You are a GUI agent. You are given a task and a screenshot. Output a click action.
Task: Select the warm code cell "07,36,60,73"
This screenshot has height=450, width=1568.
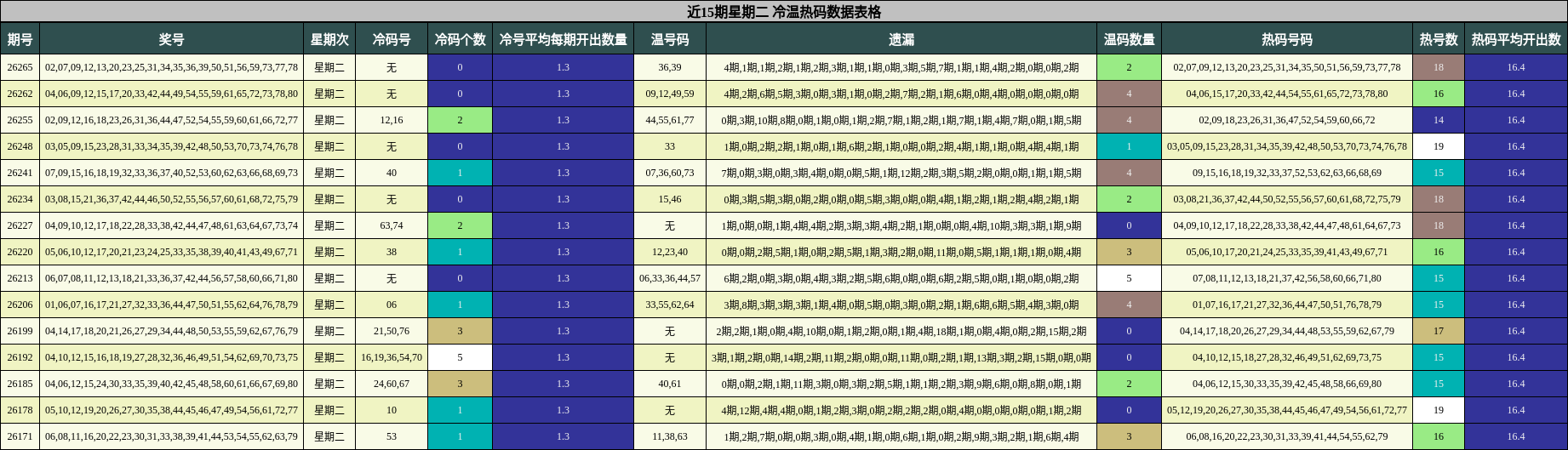(x=670, y=173)
